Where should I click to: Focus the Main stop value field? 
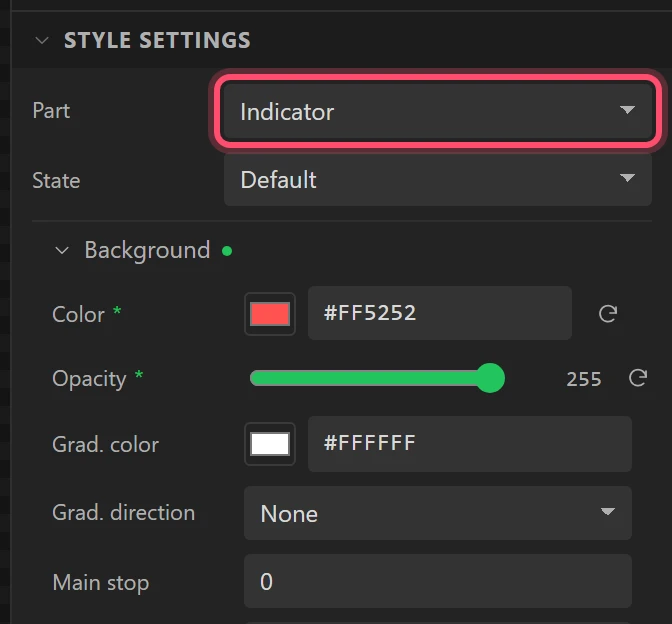438,581
